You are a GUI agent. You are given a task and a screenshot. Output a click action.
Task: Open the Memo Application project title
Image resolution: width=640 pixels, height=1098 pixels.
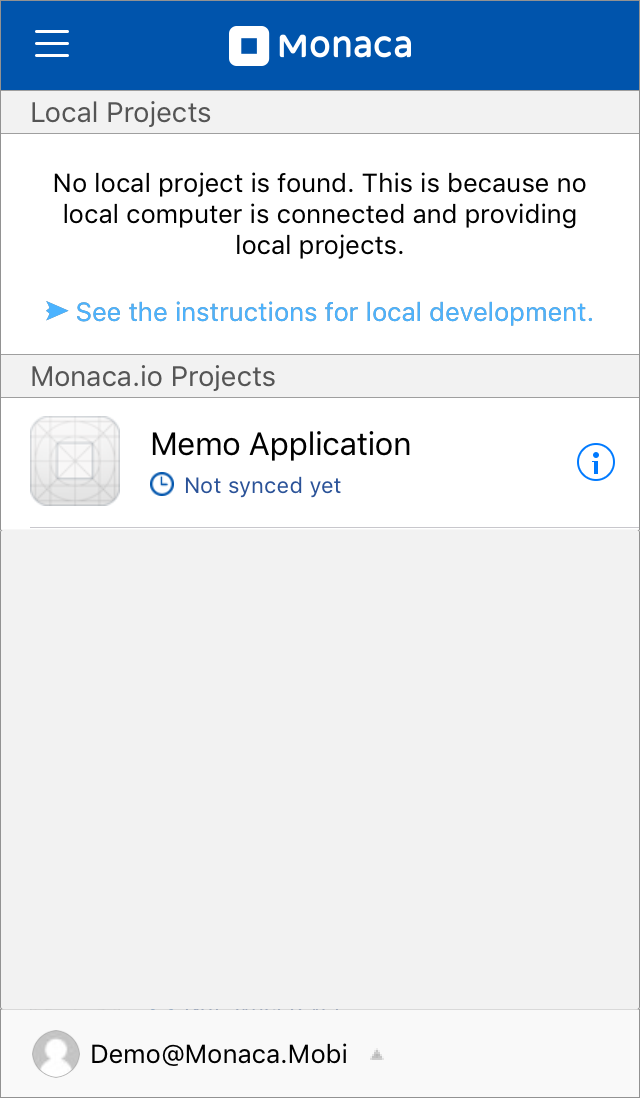(x=280, y=444)
